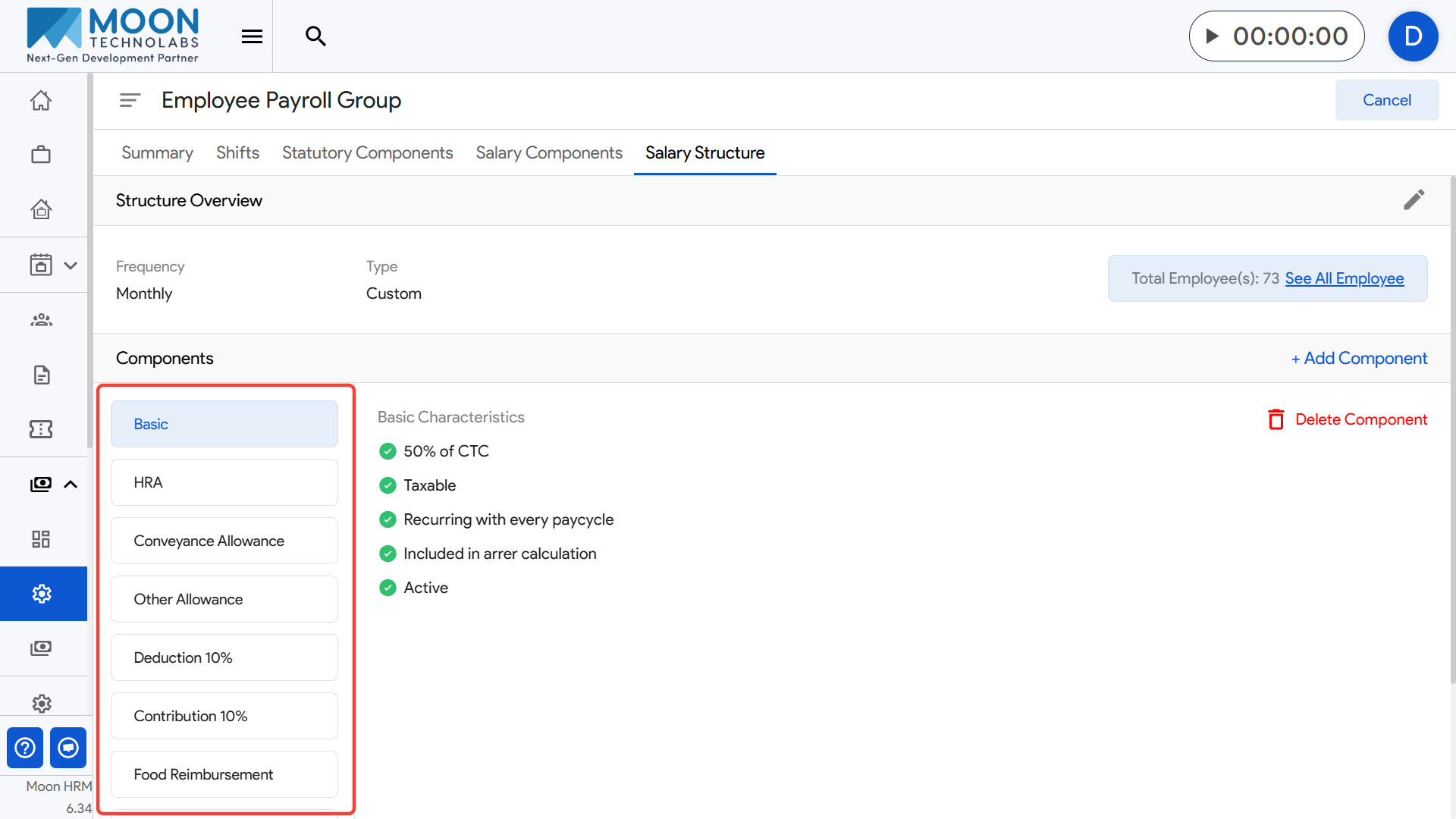Viewport: 1456px width, 819px height.
Task: Open See All Employee link
Action: point(1344,278)
